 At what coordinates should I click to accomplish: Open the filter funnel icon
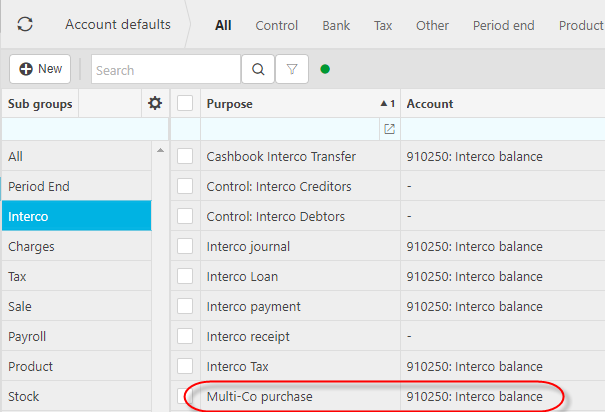point(291,70)
